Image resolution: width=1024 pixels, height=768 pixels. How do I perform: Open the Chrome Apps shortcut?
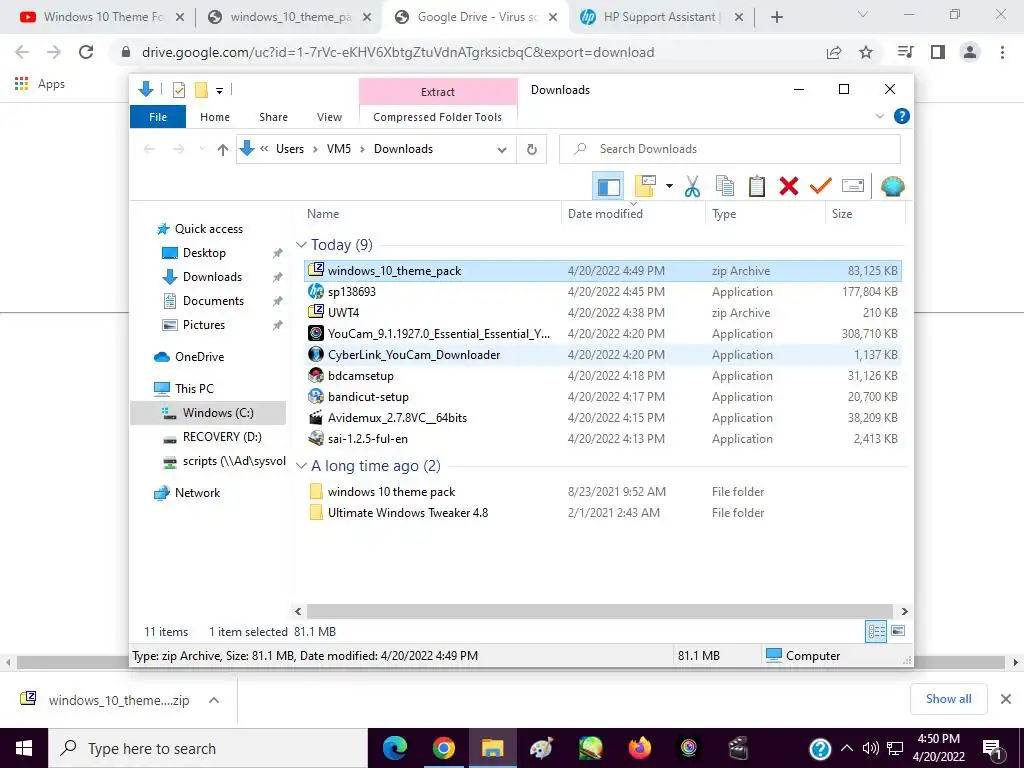click(x=40, y=84)
